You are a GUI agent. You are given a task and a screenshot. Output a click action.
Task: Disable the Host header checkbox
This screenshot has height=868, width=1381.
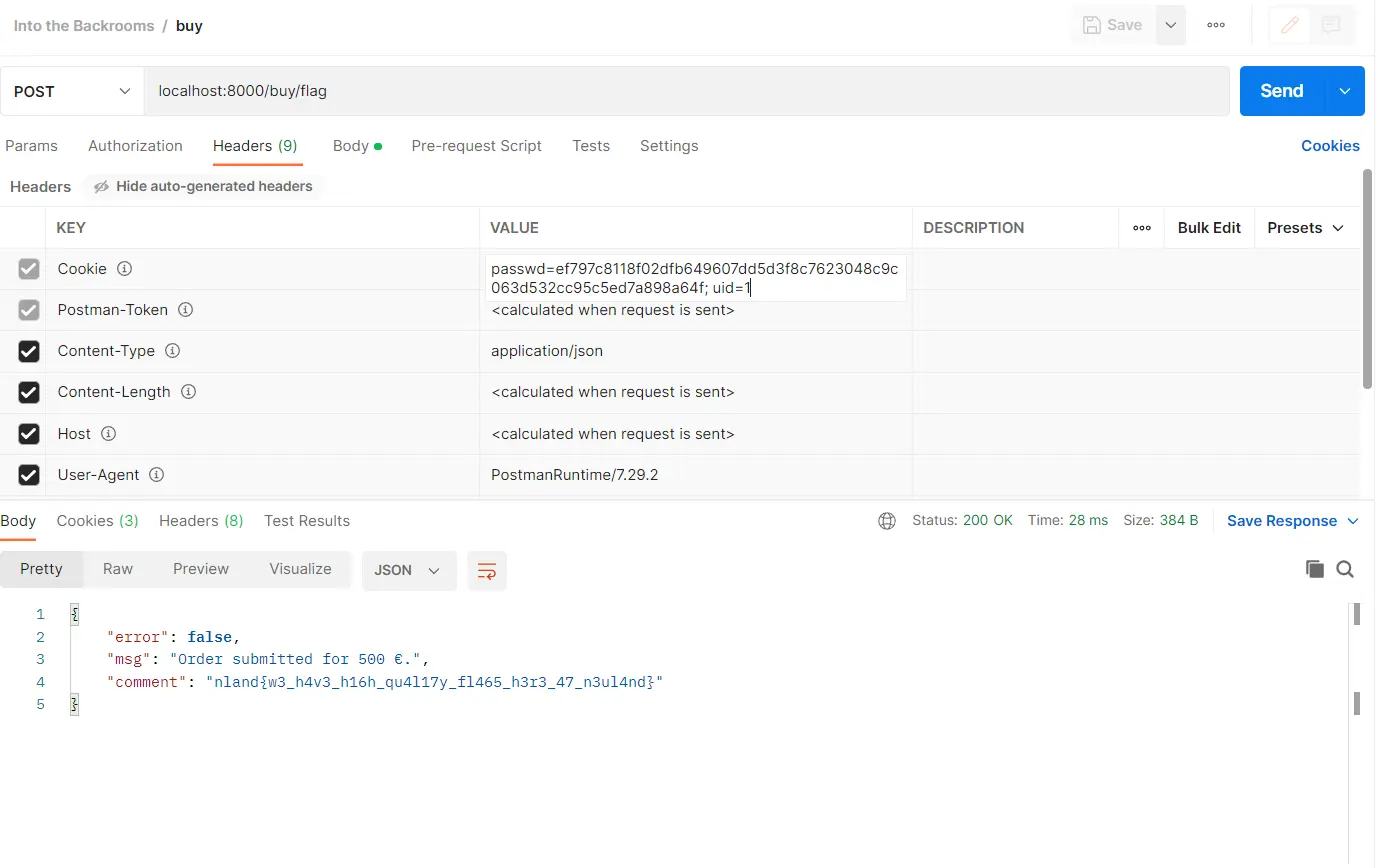point(29,434)
